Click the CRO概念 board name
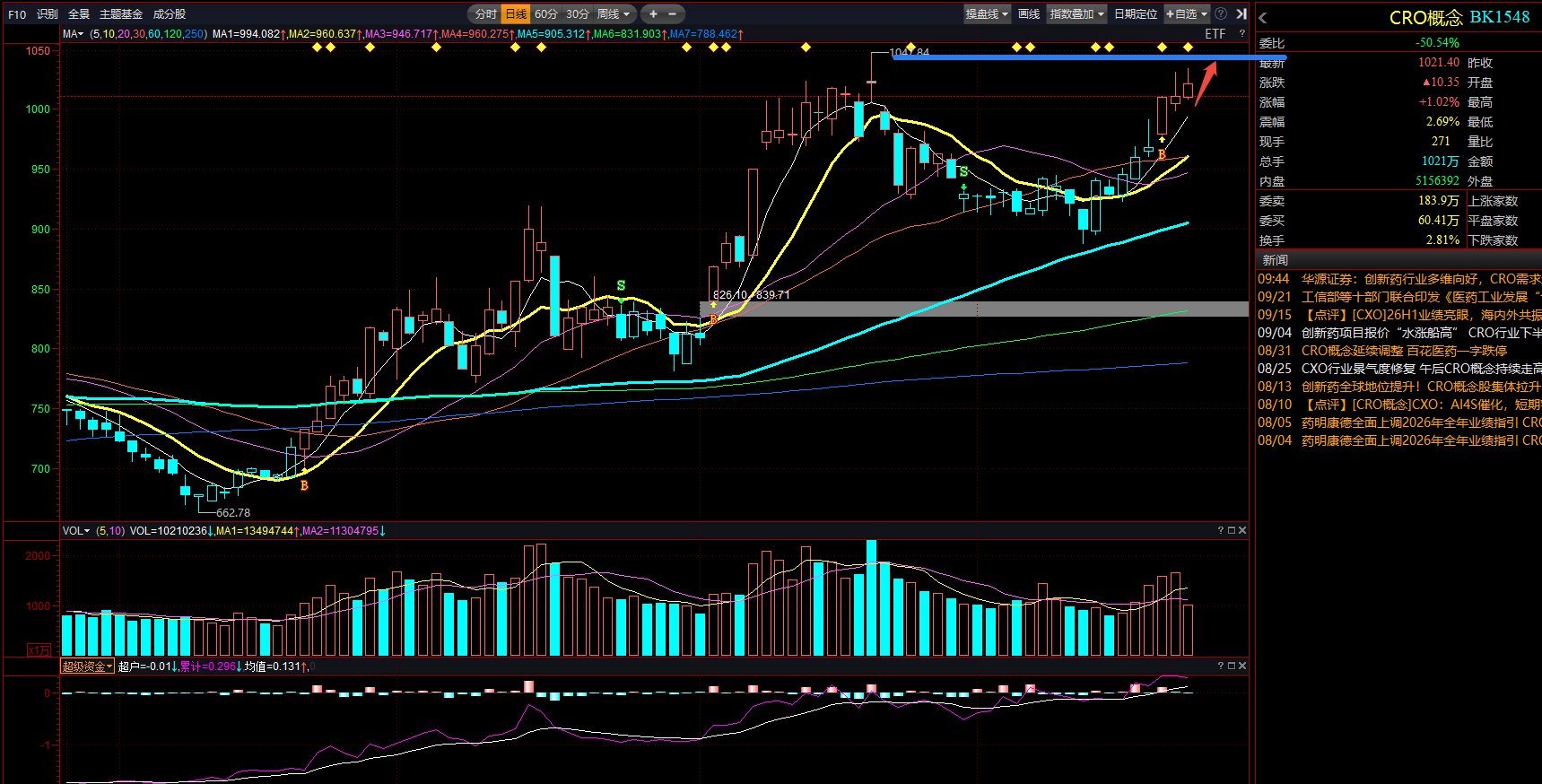Viewport: 1542px width, 784px height. point(1425,18)
